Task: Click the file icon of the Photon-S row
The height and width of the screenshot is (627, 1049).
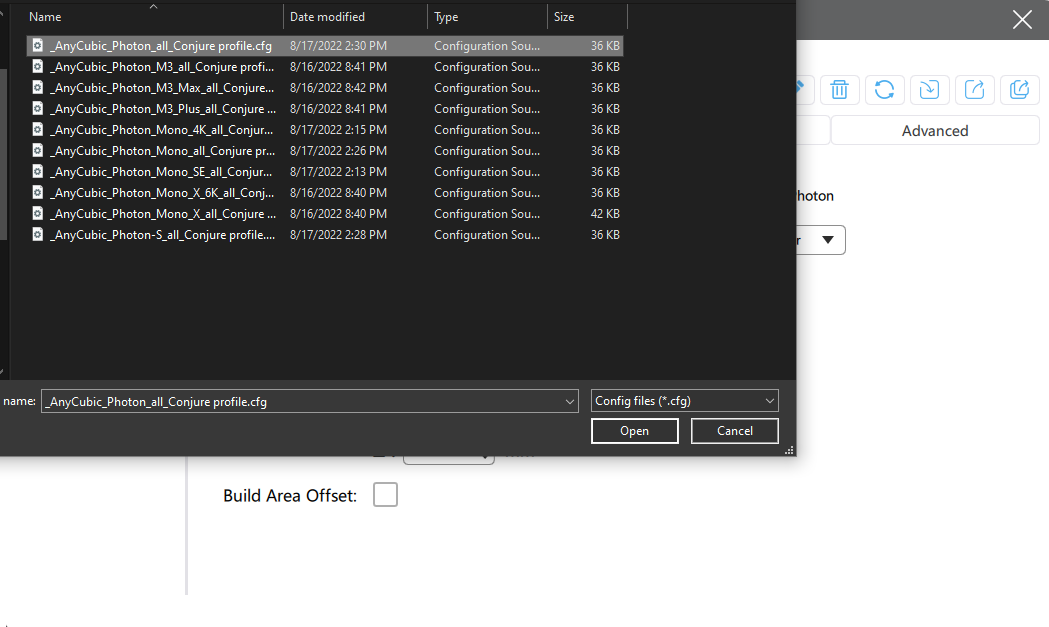Action: [38, 234]
